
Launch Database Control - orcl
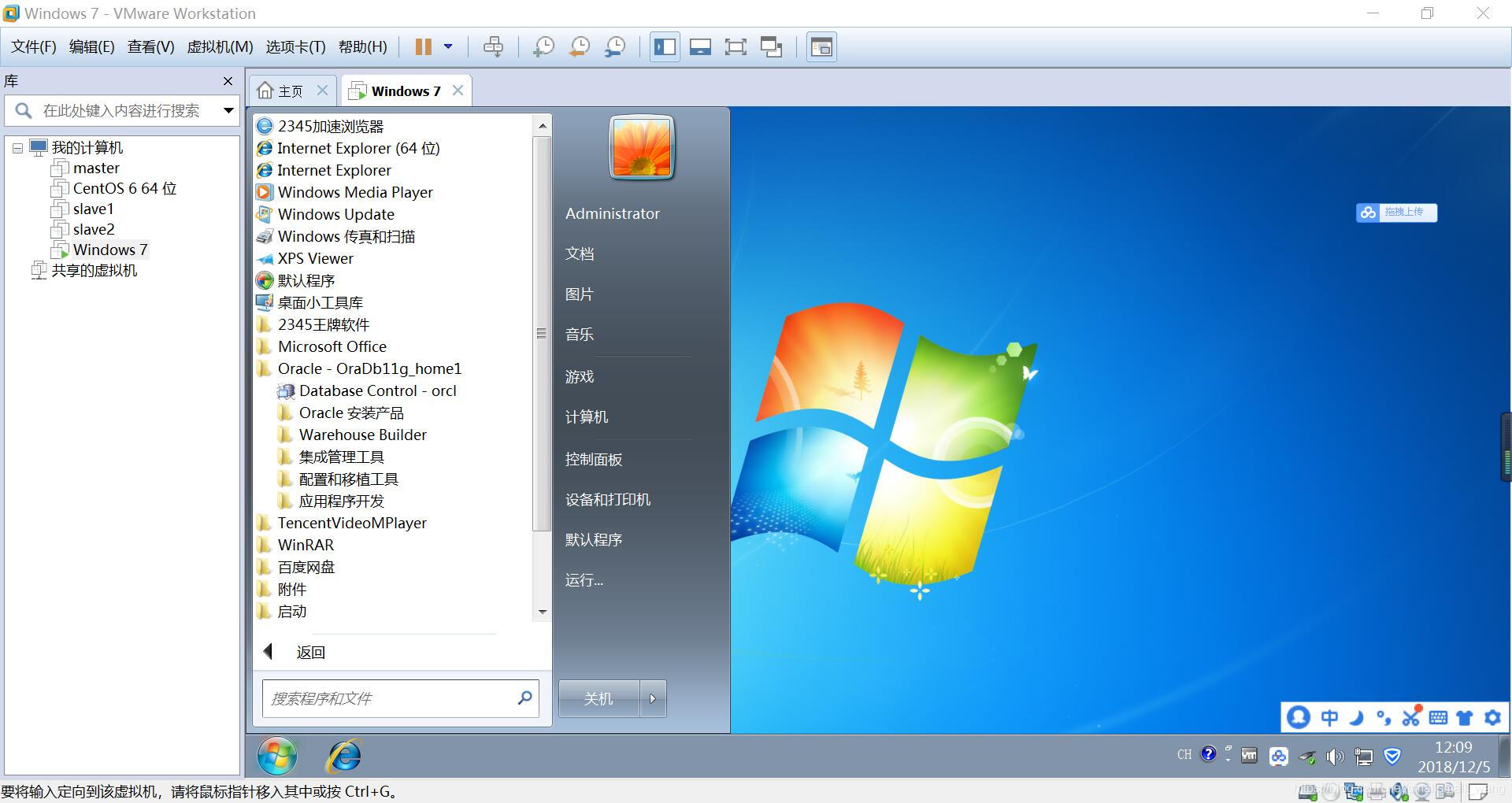[367, 390]
